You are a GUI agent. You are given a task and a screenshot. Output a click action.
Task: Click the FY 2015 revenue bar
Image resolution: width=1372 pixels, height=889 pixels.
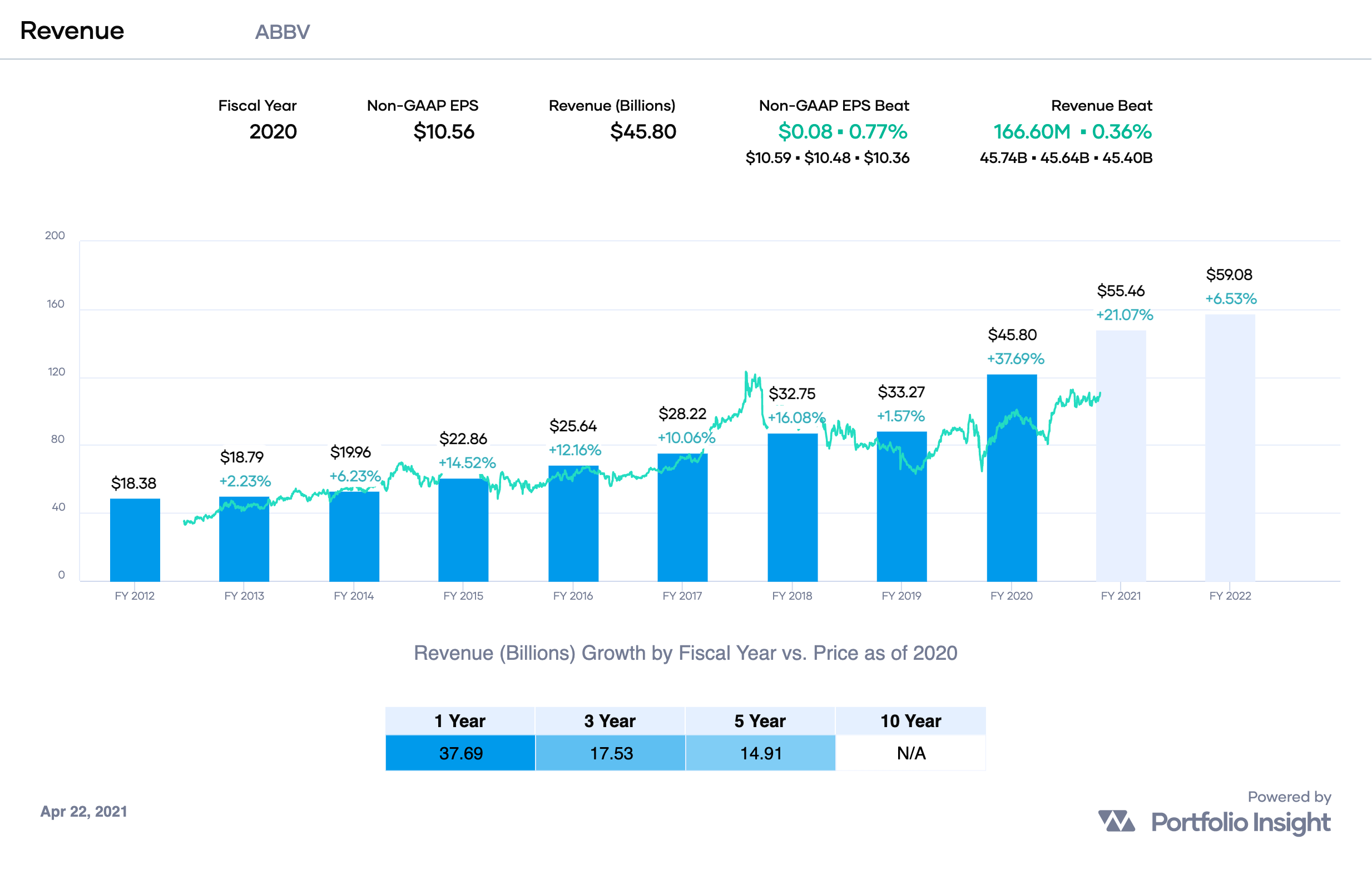(463, 530)
